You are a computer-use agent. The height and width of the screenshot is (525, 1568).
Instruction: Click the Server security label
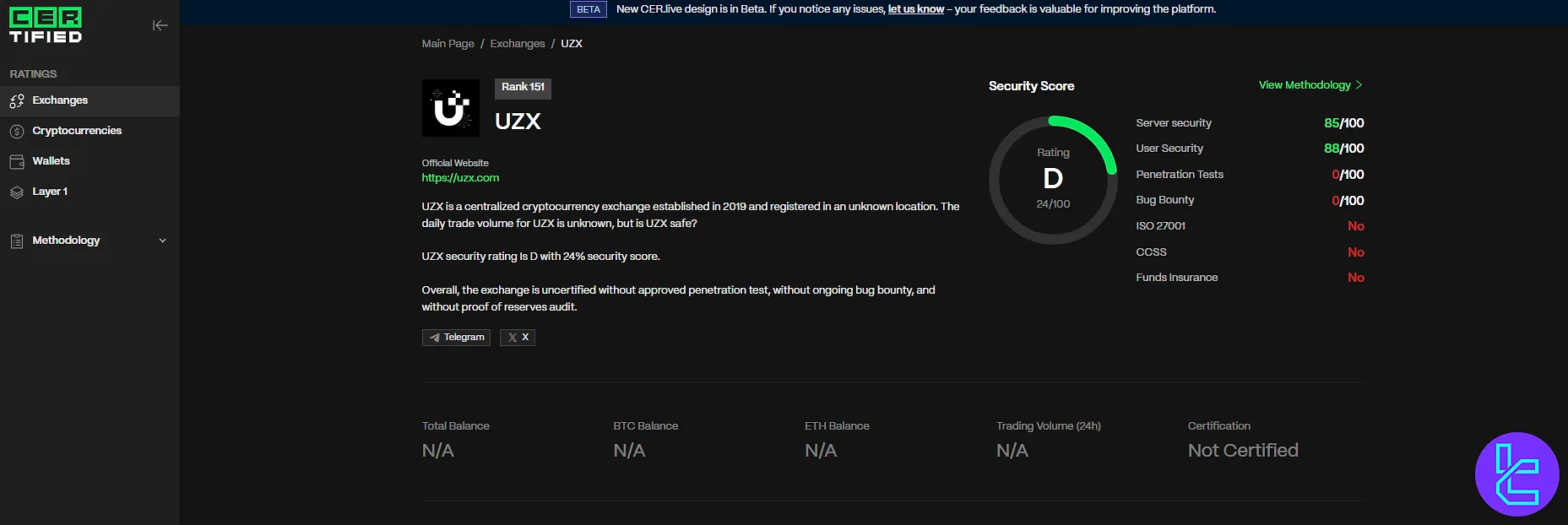coord(1174,123)
